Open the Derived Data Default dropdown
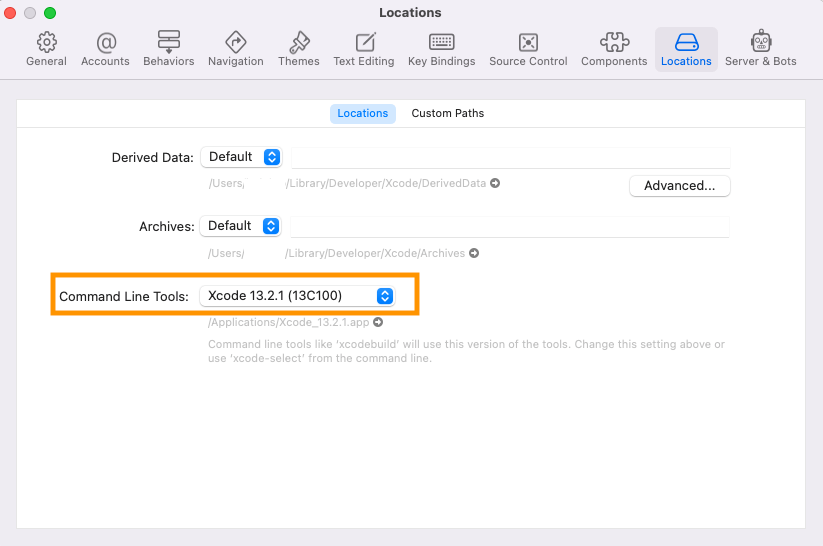823x546 pixels. click(x=241, y=157)
